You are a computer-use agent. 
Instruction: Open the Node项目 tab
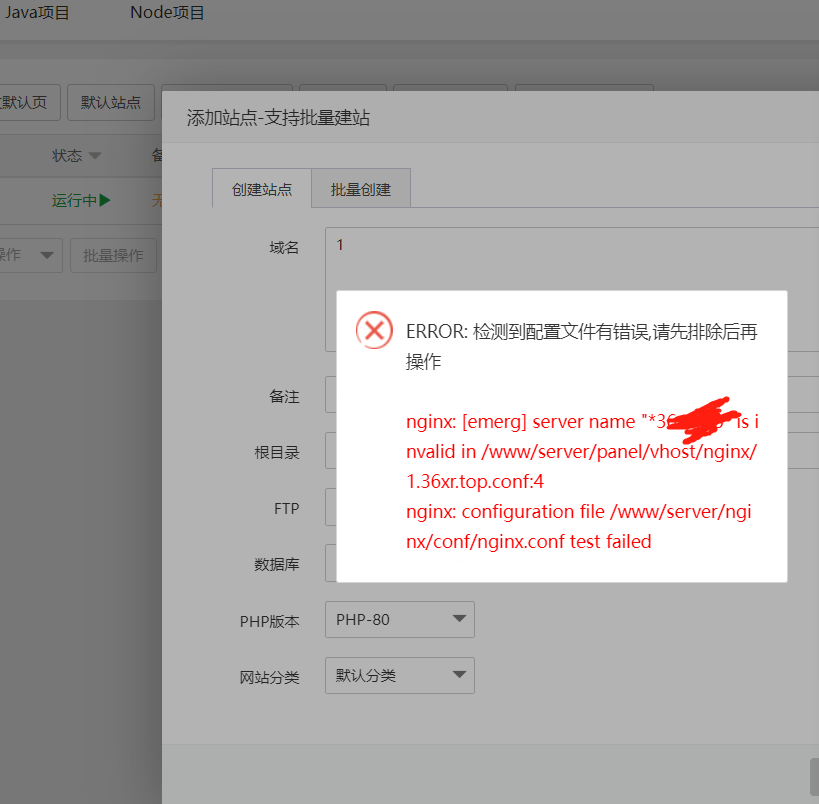pyautogui.click(x=167, y=12)
